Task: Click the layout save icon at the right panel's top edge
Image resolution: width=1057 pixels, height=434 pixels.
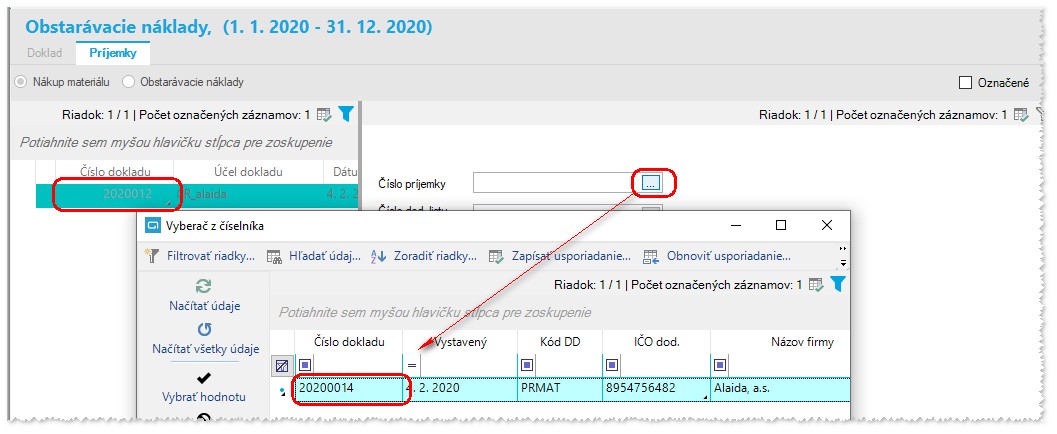Action: point(1021,115)
